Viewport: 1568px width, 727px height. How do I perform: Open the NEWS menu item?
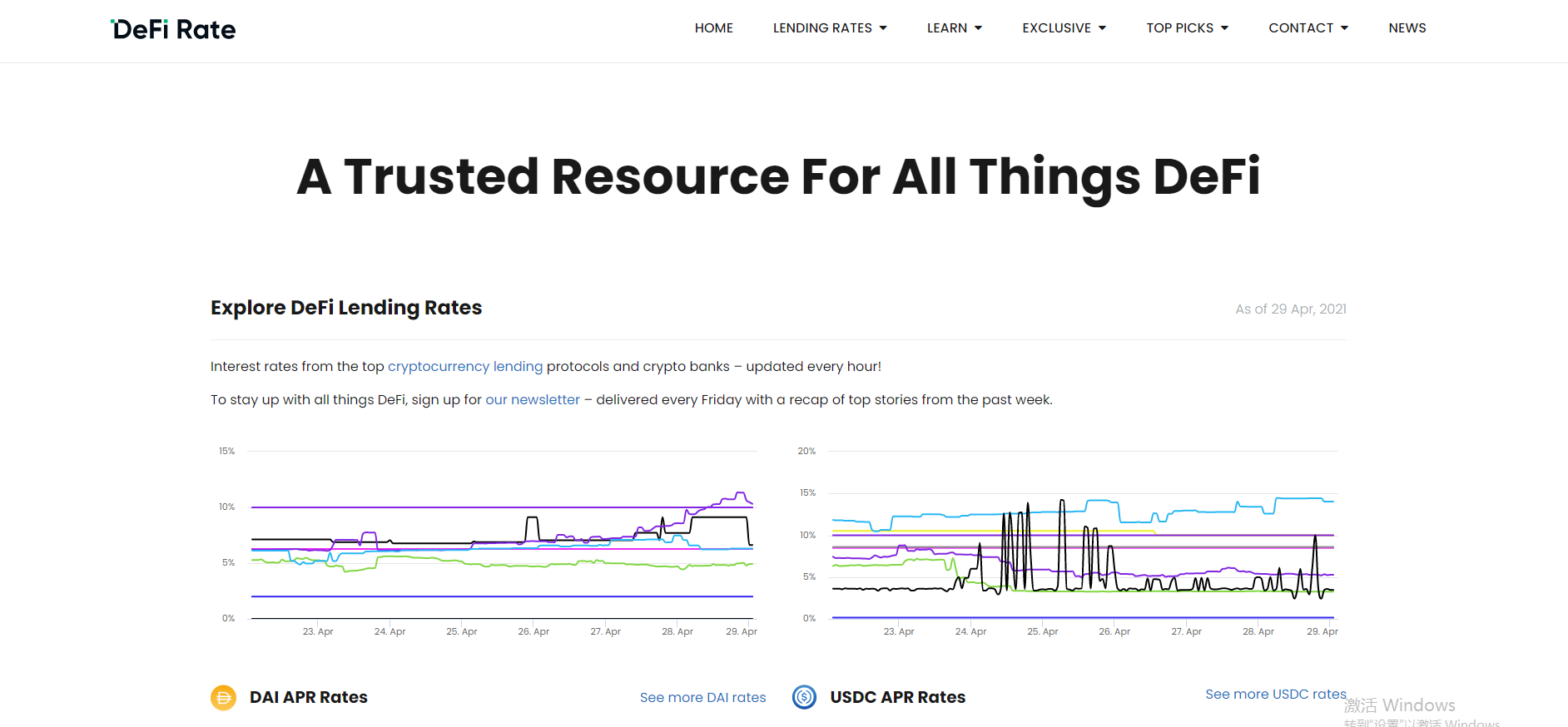(x=1407, y=28)
